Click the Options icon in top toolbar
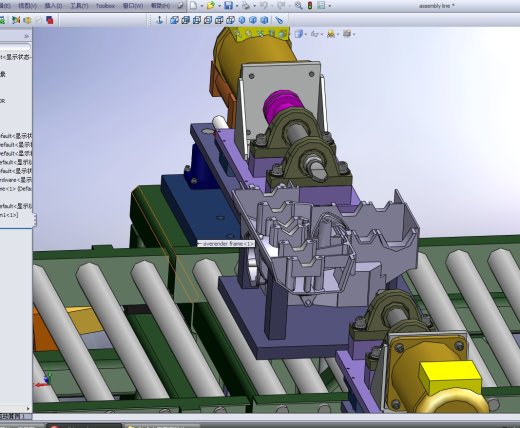 (321, 5)
